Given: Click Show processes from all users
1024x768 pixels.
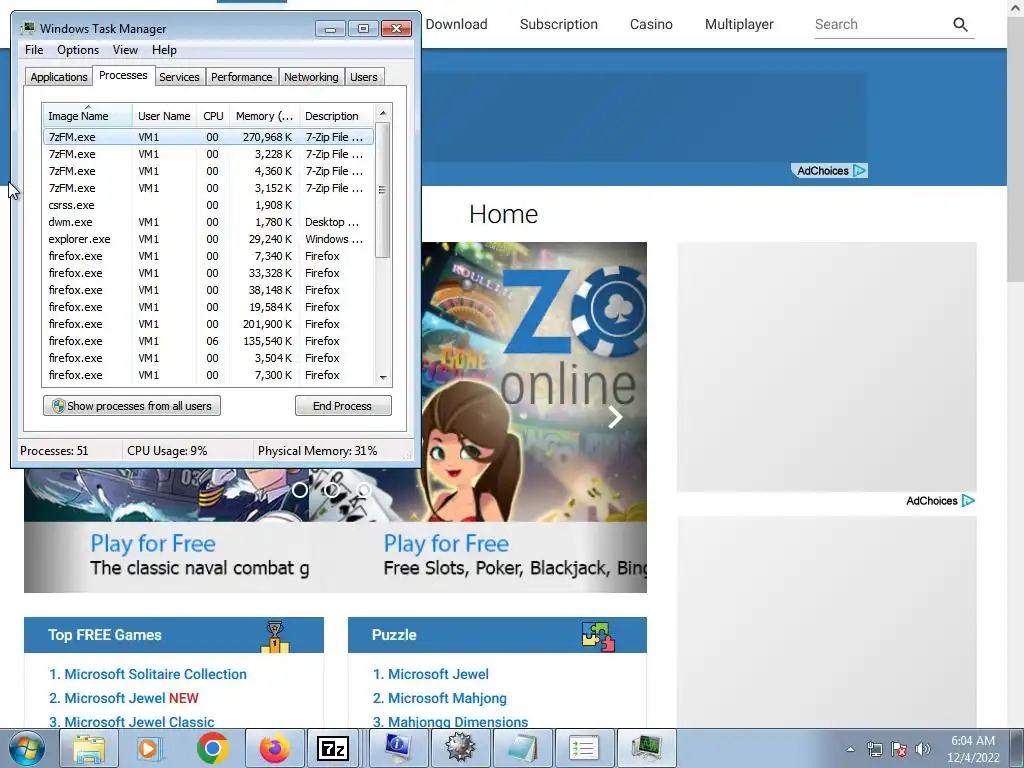Looking at the screenshot, I should tap(132, 406).
